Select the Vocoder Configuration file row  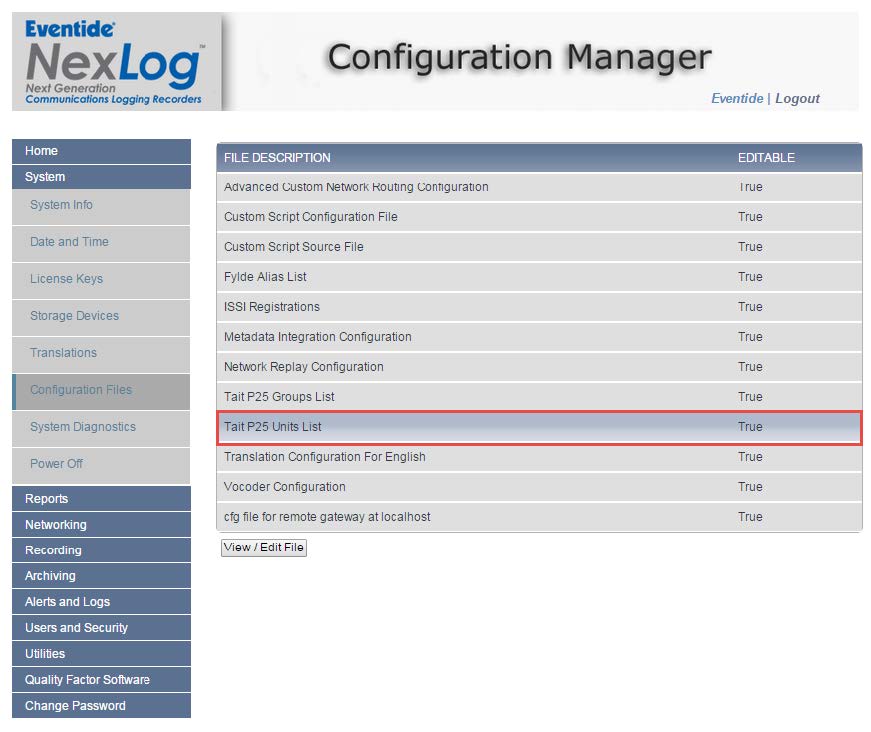285,487
